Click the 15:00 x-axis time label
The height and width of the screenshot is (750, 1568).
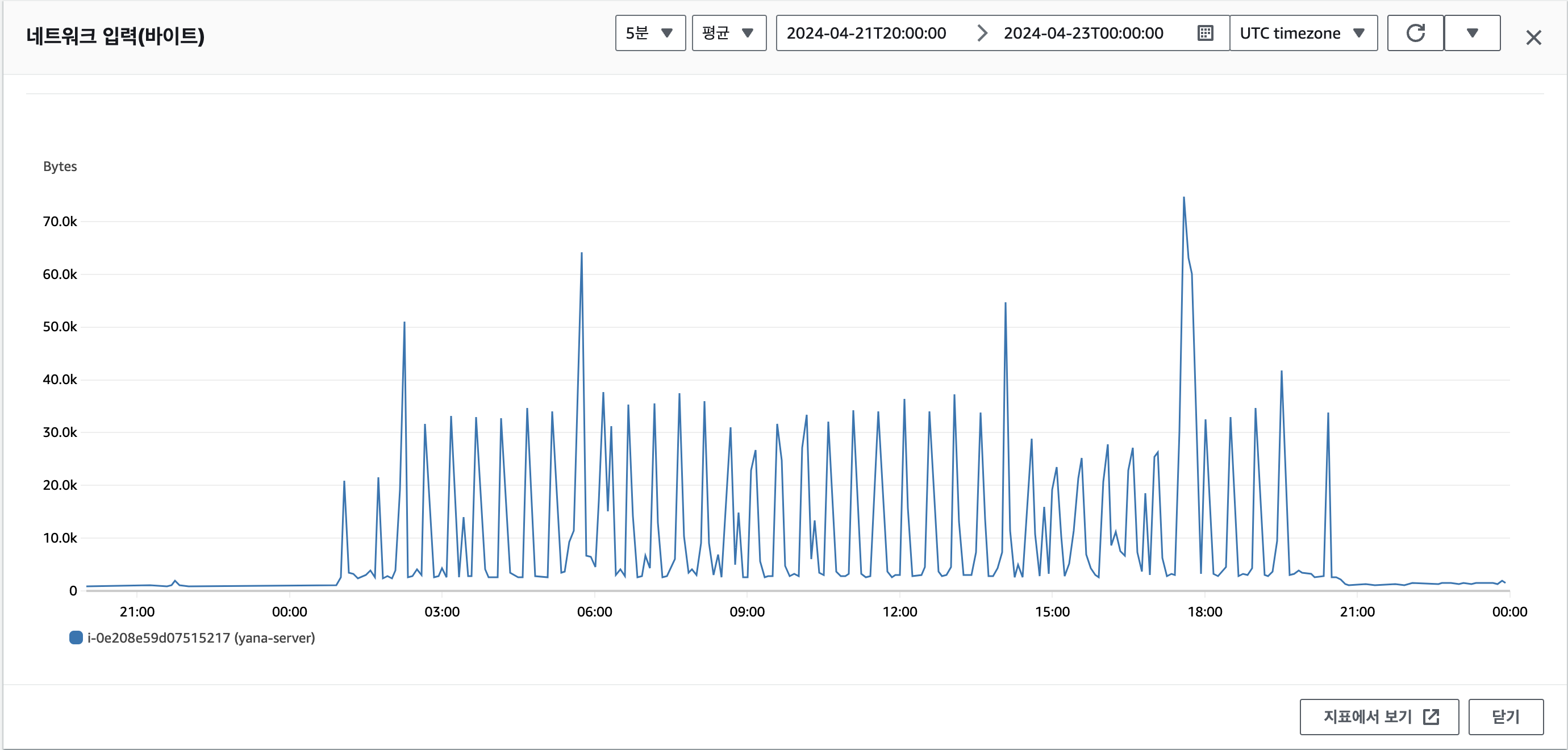pyautogui.click(x=1052, y=611)
